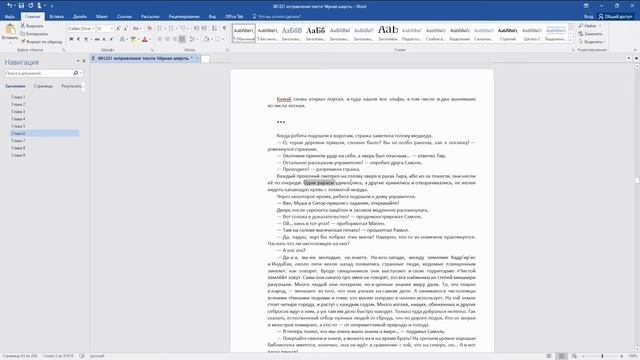This screenshot has height=360, width=640.
Task: Toggle bold formatting
Action: (x=71, y=39)
